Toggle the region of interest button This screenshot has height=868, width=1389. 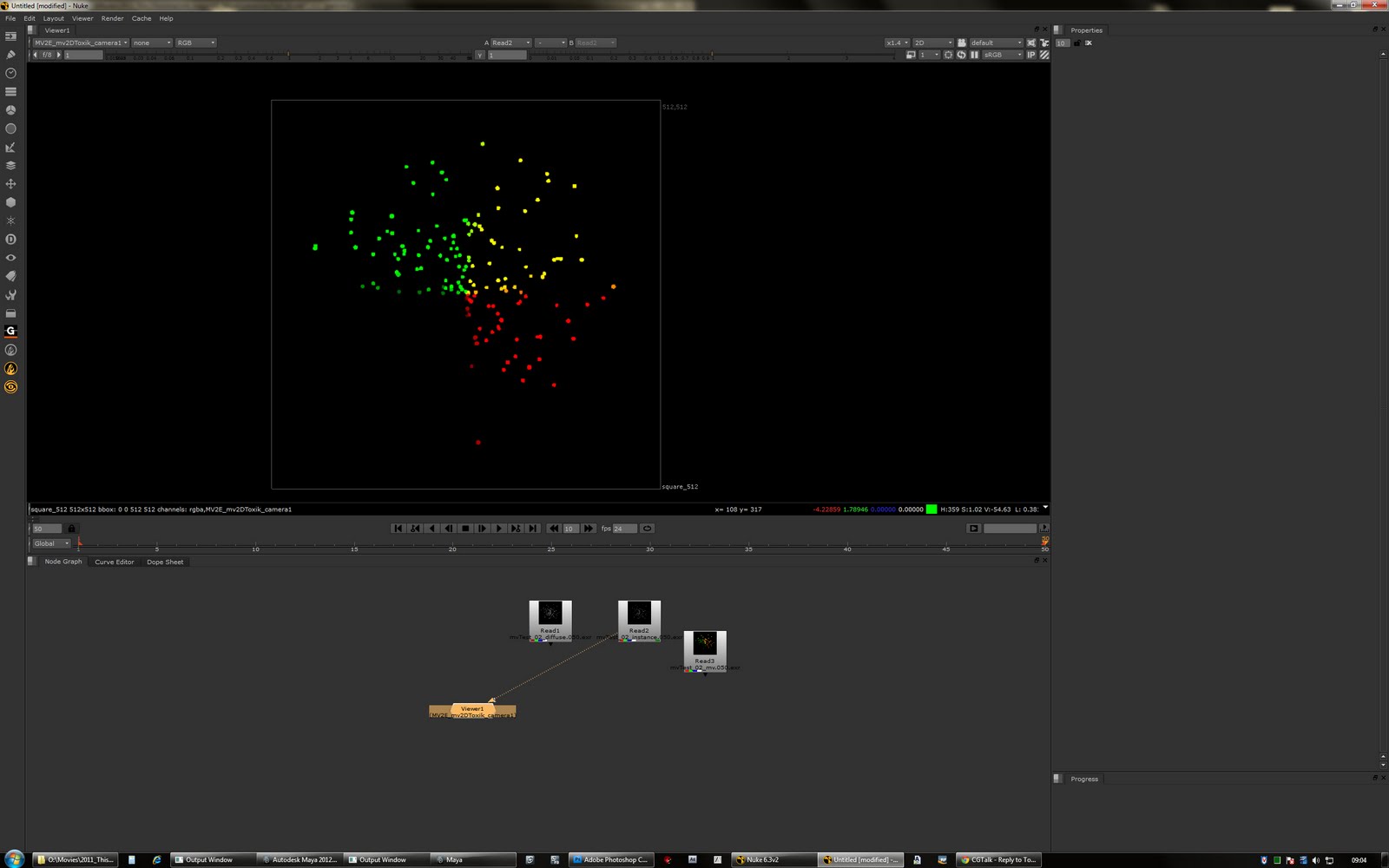[948, 54]
